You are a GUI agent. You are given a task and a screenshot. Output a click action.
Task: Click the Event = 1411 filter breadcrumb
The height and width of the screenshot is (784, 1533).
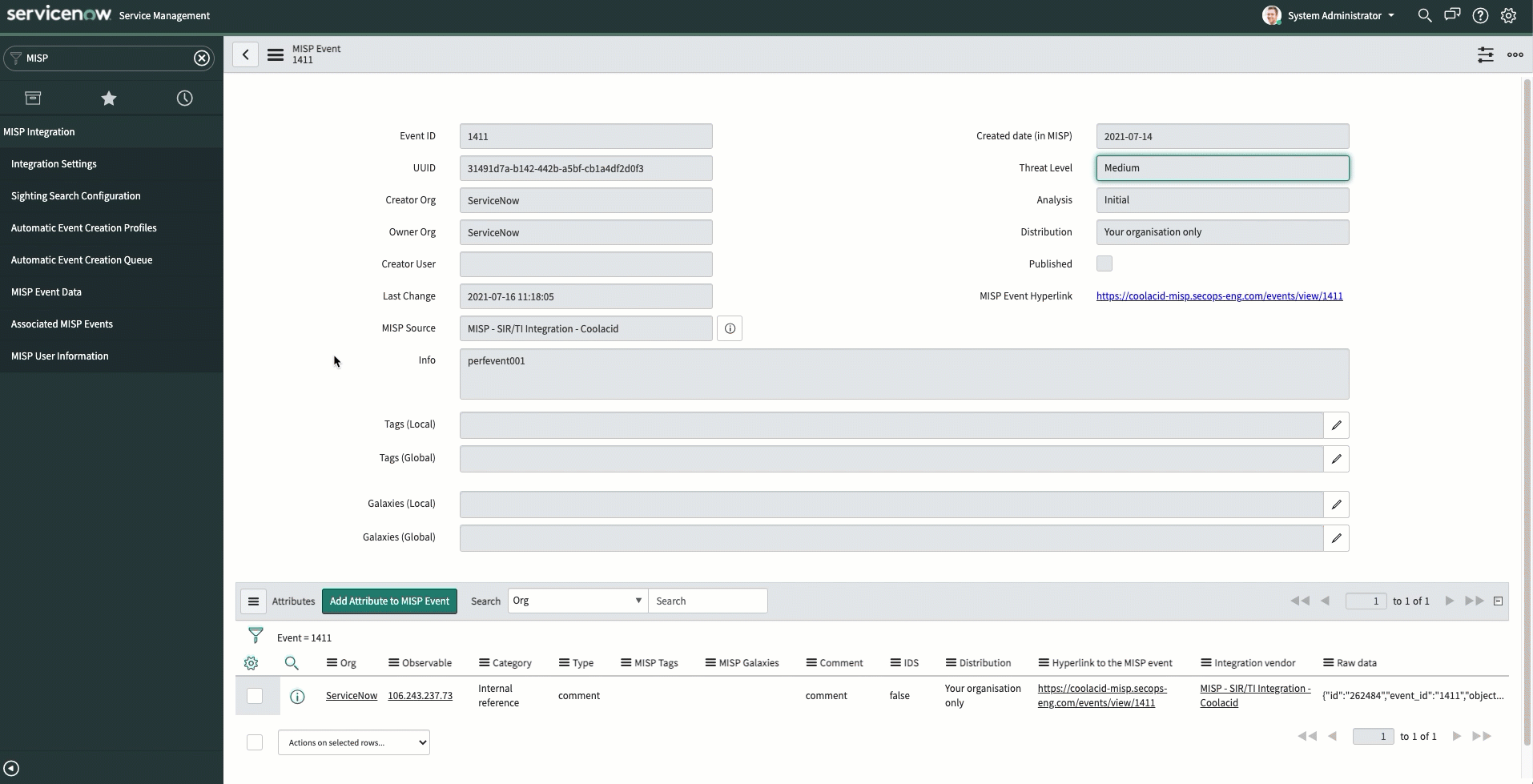pos(304,638)
